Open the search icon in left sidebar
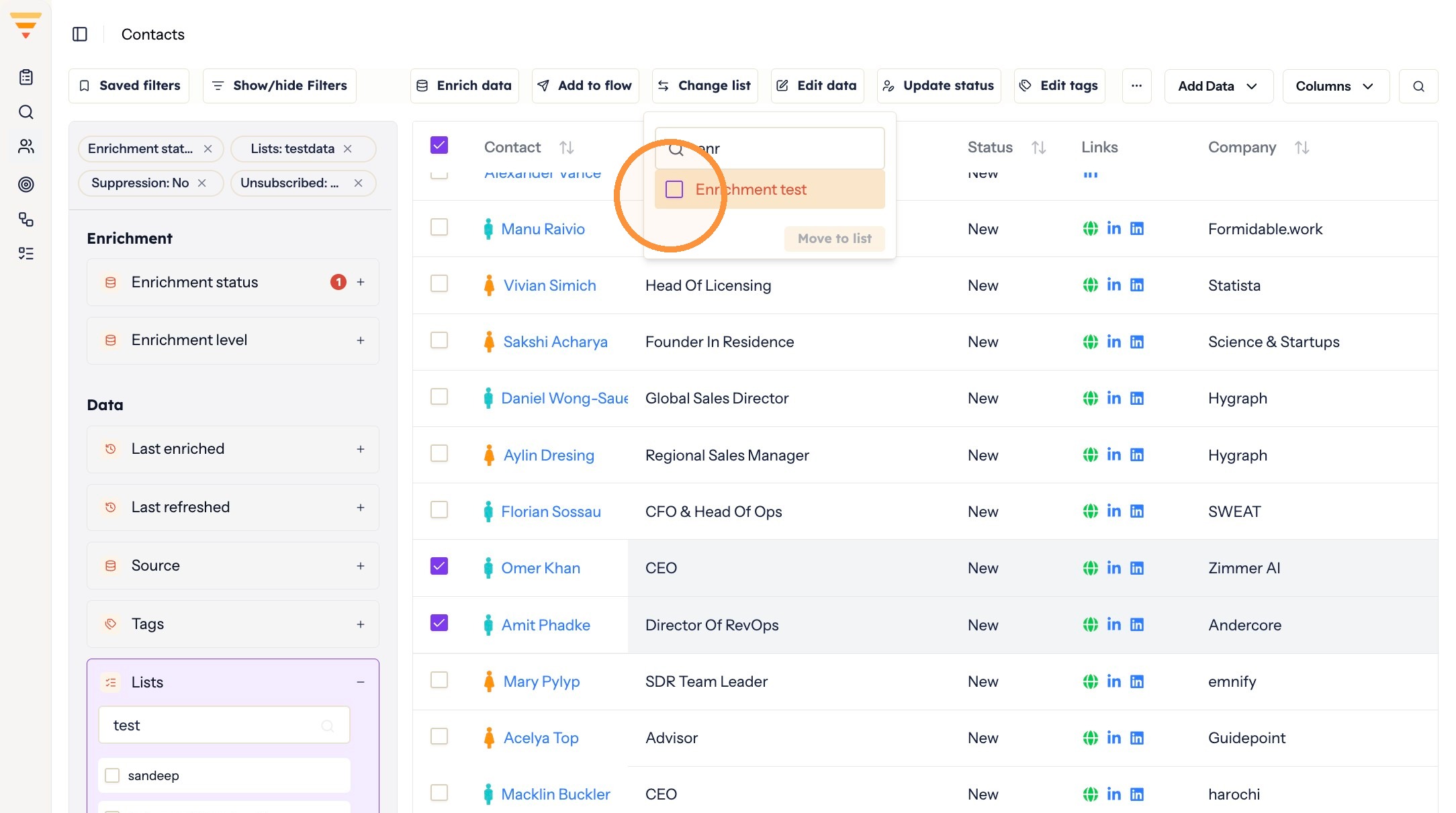 [x=26, y=112]
